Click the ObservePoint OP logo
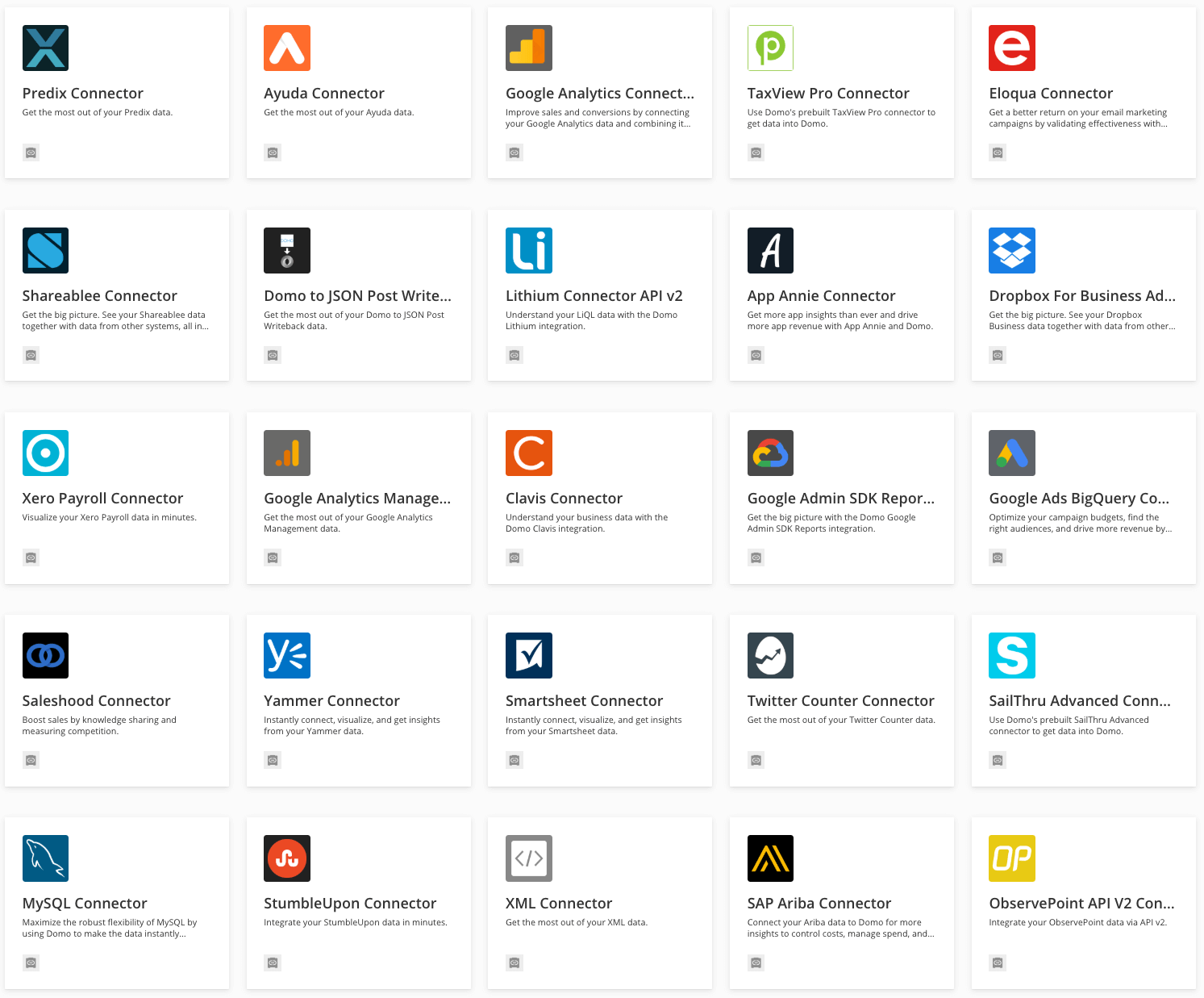This screenshot has height=998, width=1204. [x=1012, y=858]
